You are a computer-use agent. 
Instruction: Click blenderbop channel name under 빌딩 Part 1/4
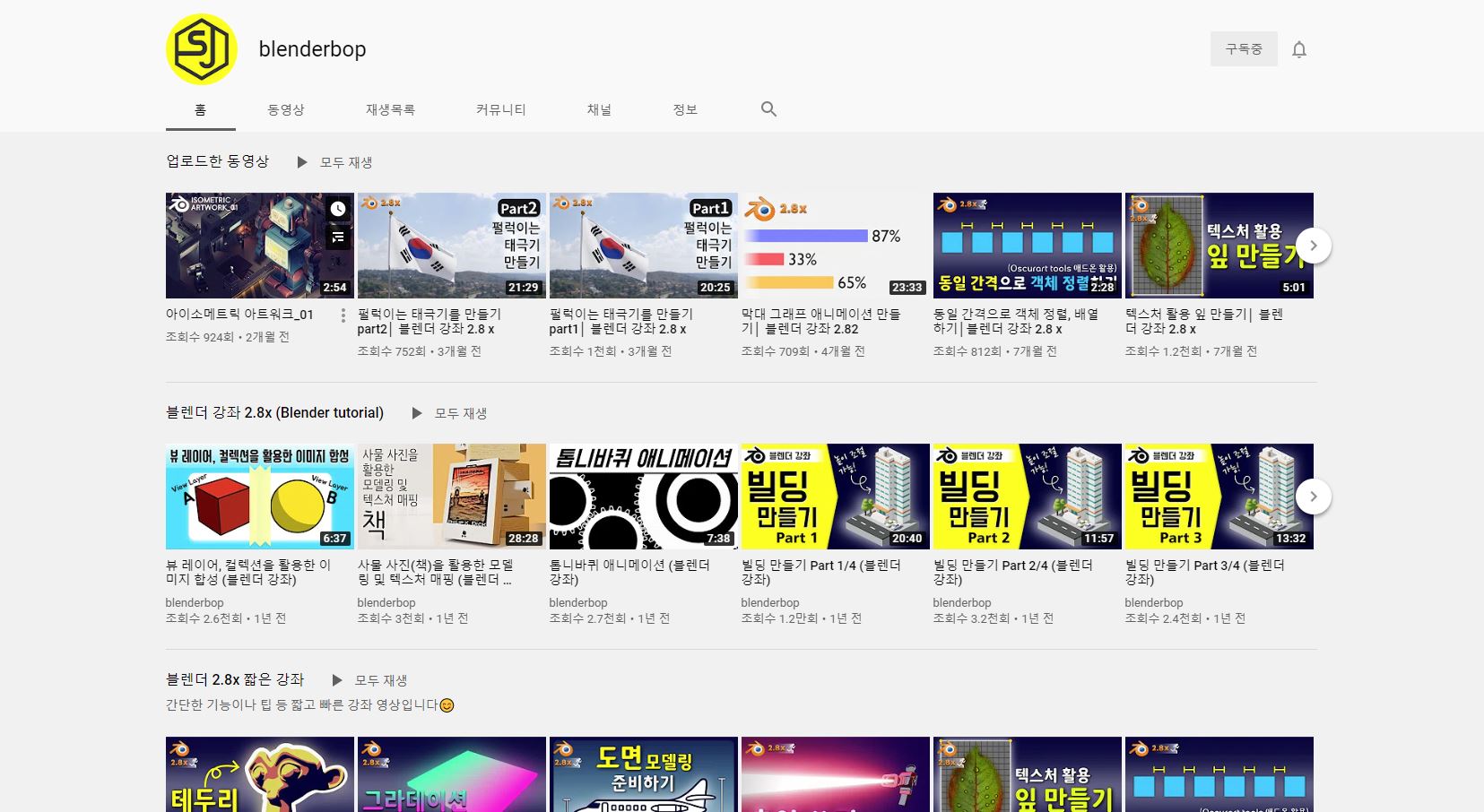coord(770,603)
